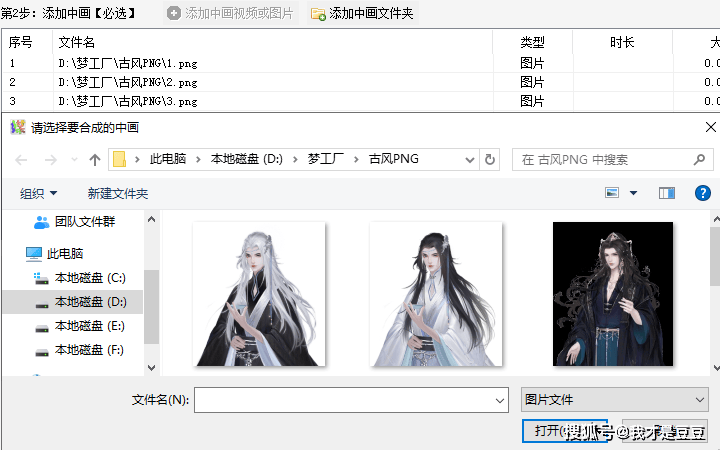Click 添加中画视频或图片 button
This screenshot has width=720, height=450.
point(231,13)
